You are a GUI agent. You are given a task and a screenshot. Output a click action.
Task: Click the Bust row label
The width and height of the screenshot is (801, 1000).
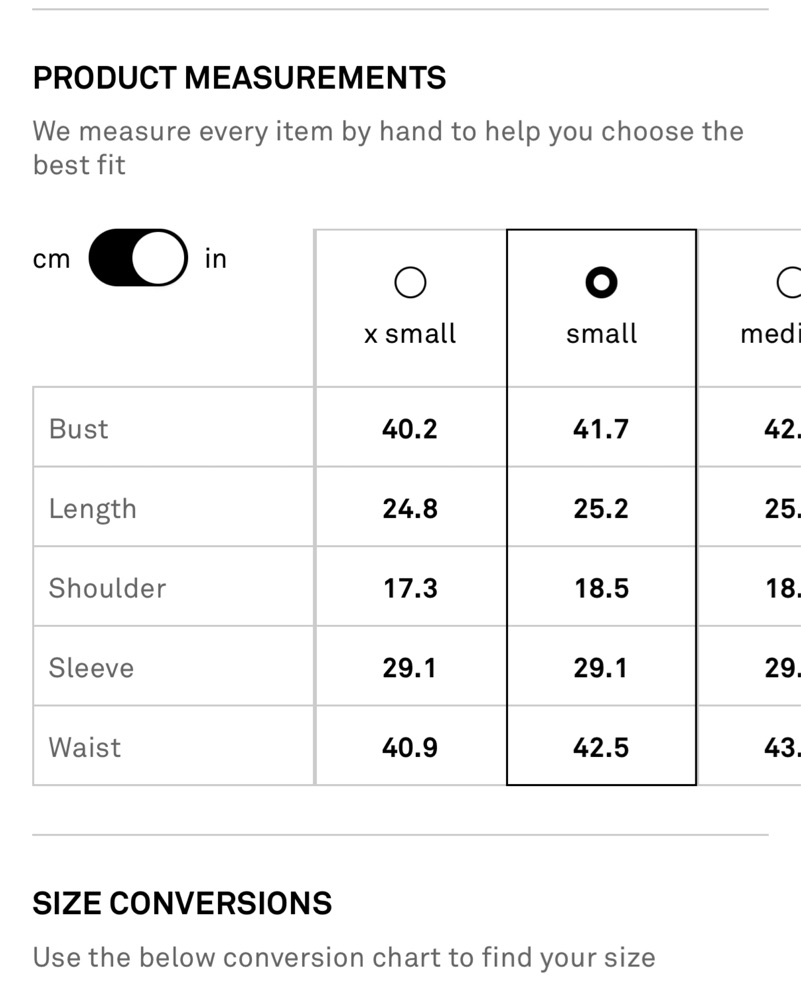click(x=78, y=429)
